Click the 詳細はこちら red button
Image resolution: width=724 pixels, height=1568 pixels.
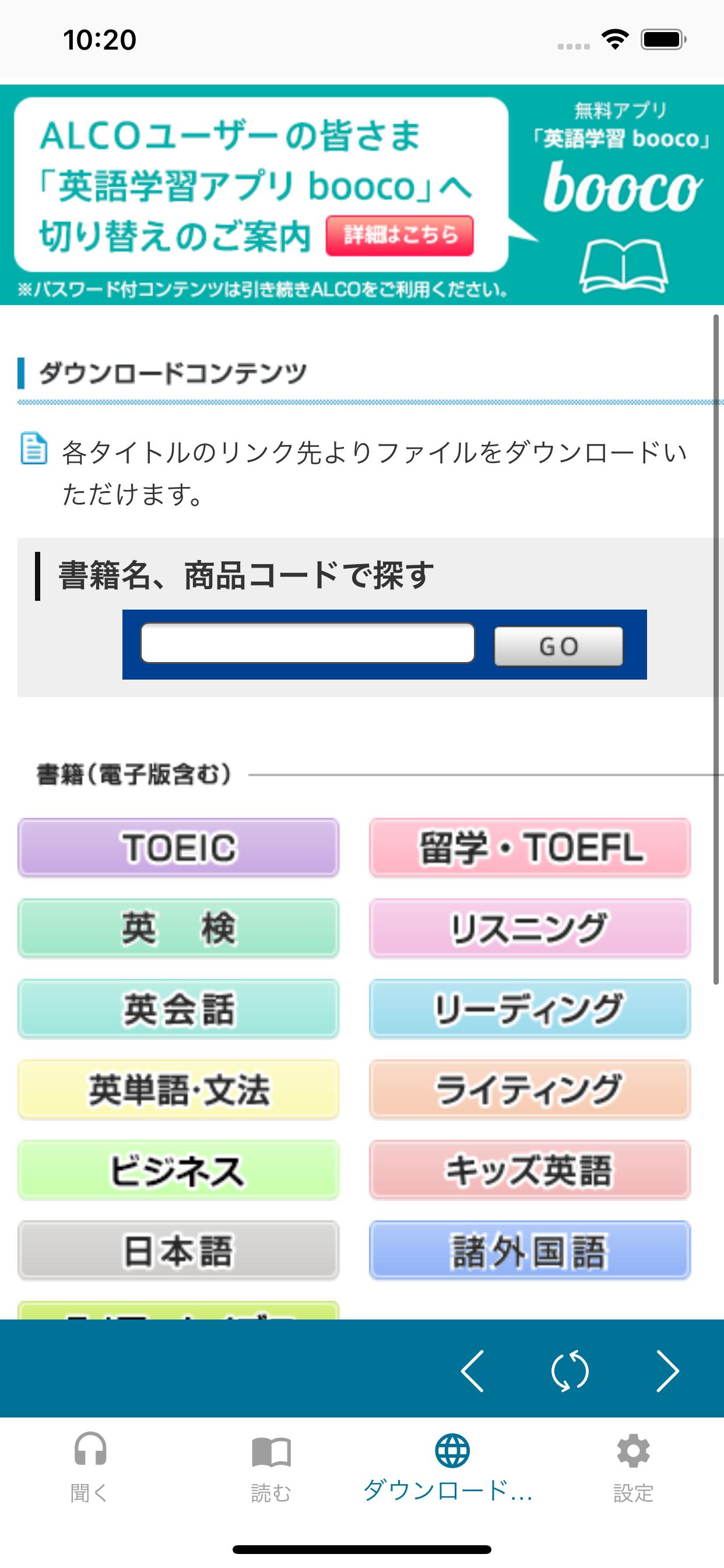(x=399, y=235)
